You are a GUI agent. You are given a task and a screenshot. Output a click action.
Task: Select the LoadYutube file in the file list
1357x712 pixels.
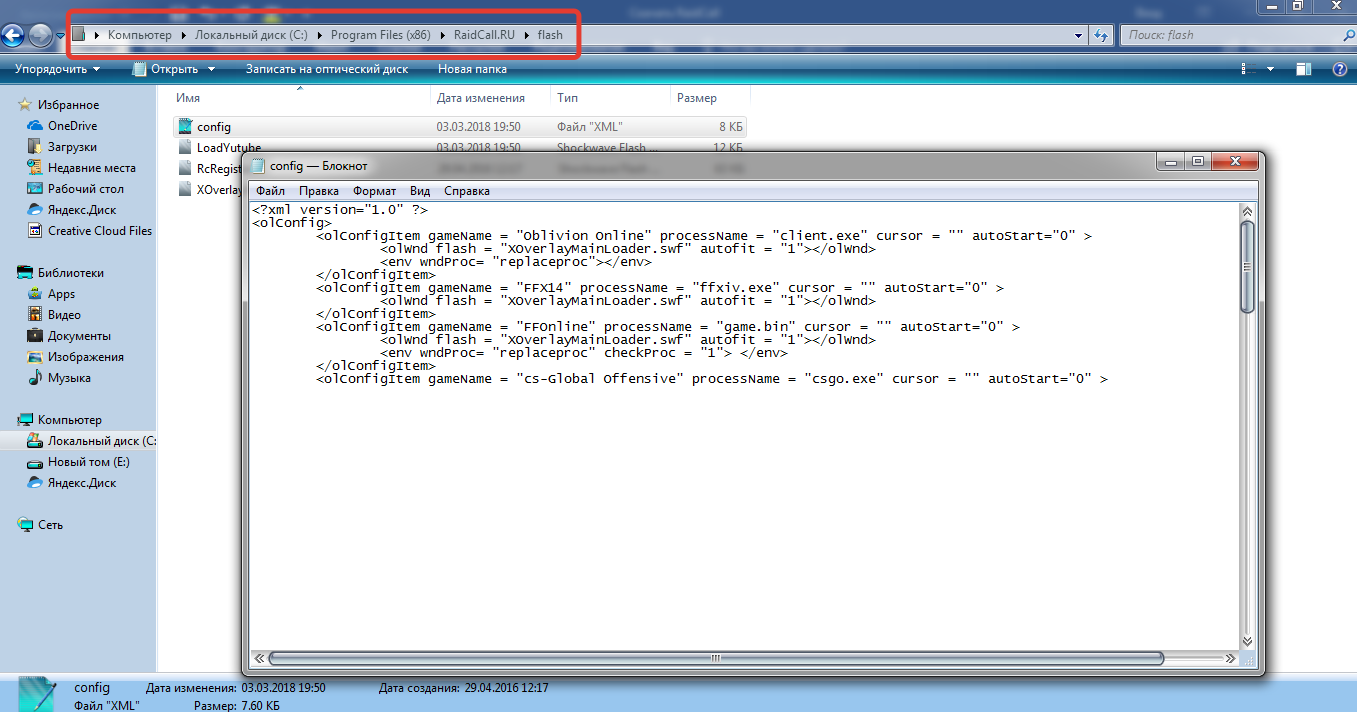click(228, 148)
